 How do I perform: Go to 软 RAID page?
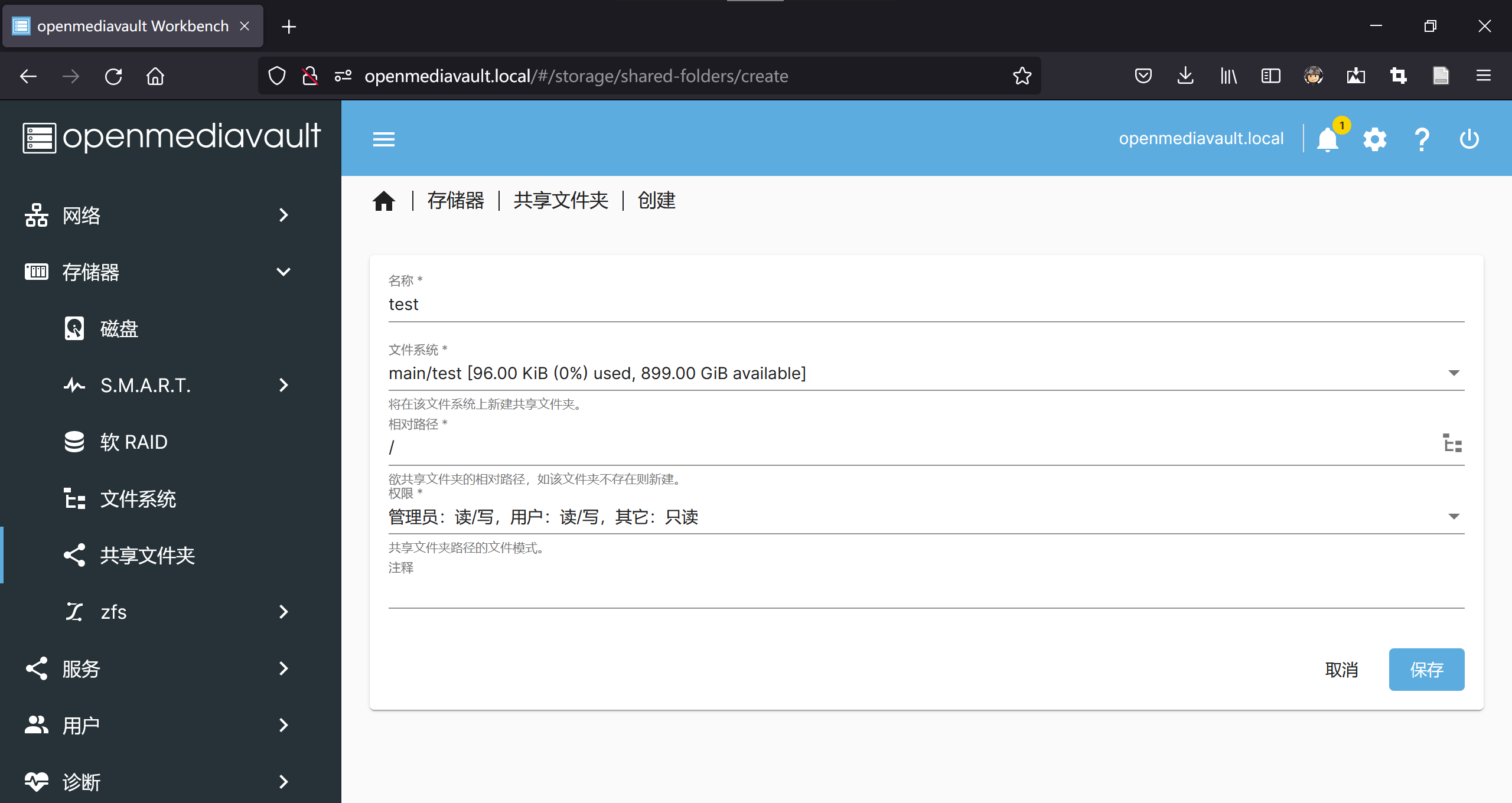(x=134, y=442)
